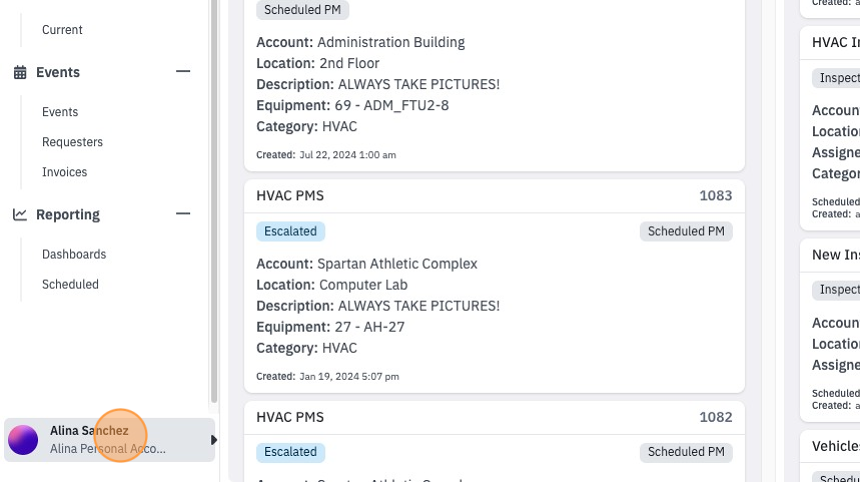Click Scheduled PM tag on order 1082

pos(686,452)
